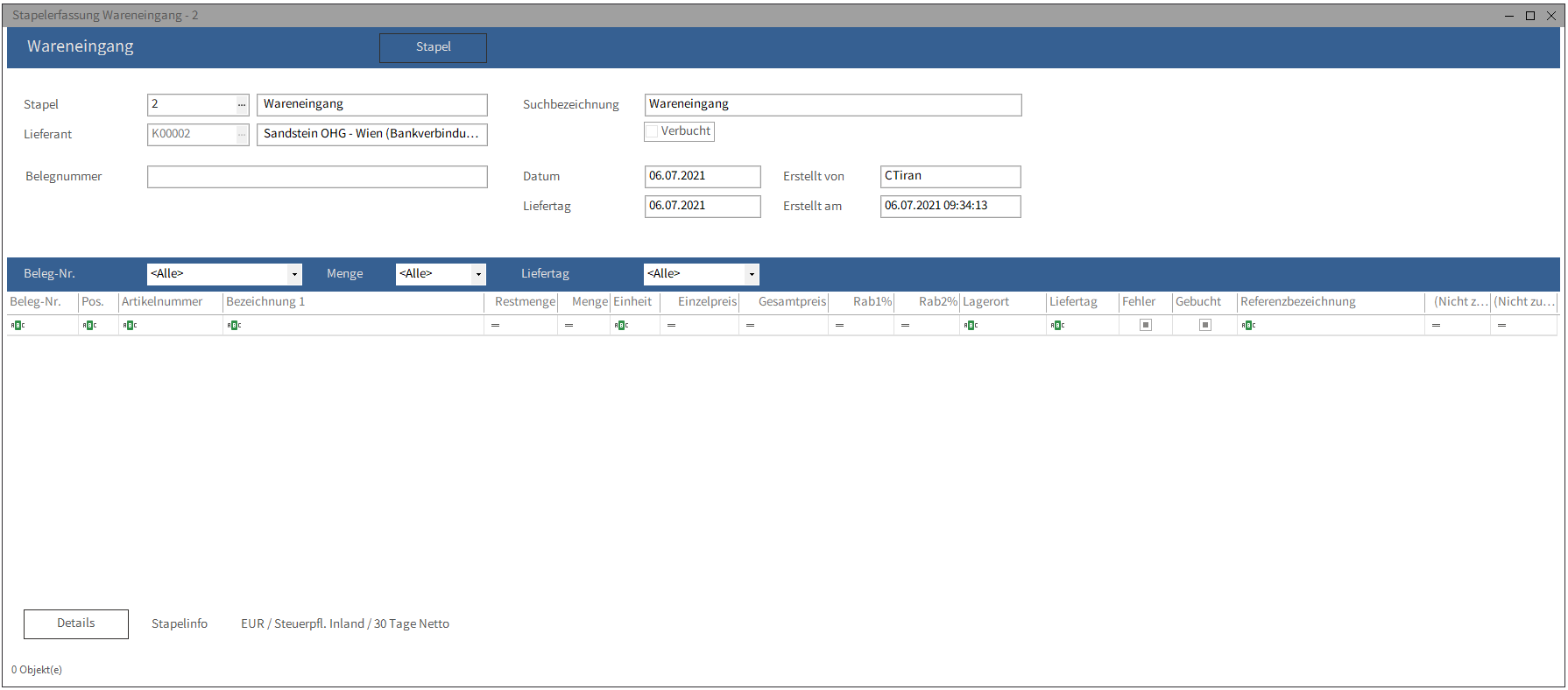Image resolution: width=1568 pixels, height=690 pixels.
Task: Open the Stapel lookup ellipsis button
Action: 242,104
